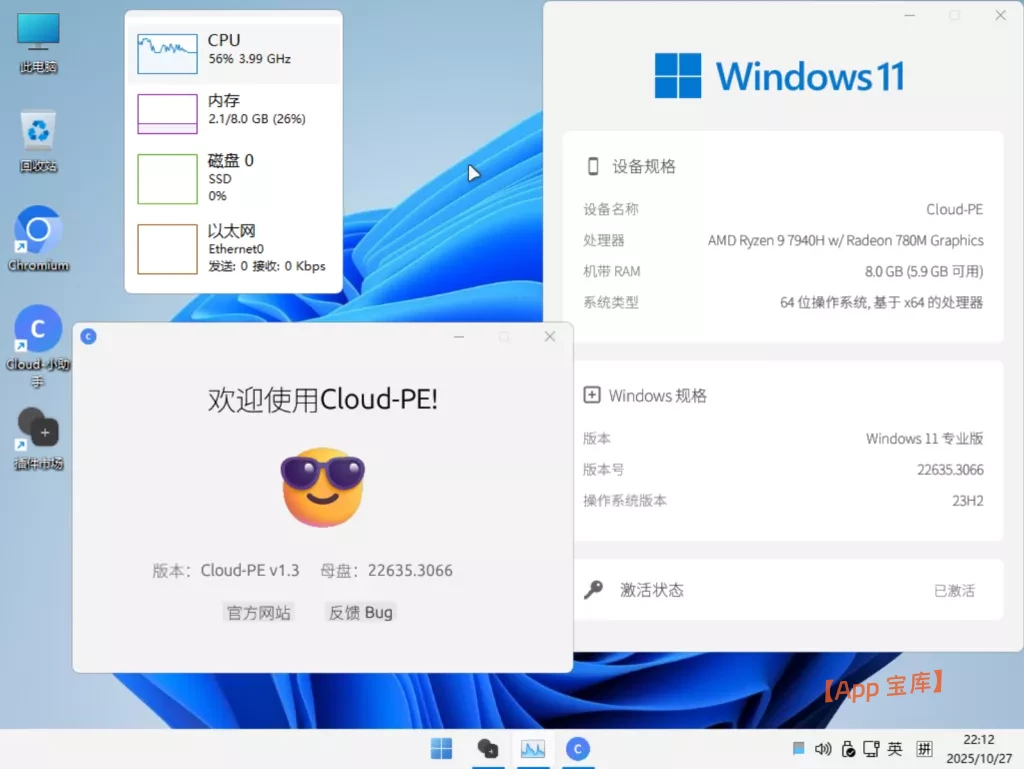1024x769 pixels.
Task: Open the clock and calendar from the tray
Action: pyautogui.click(x=977, y=748)
